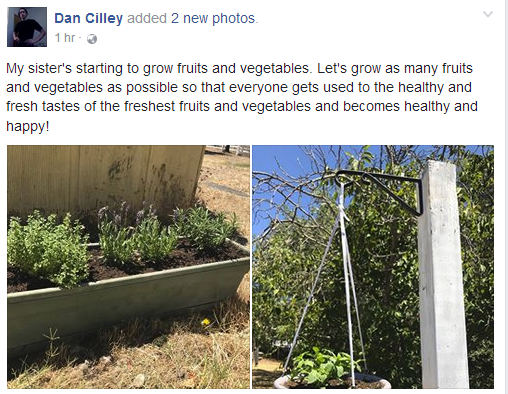Click the word 'happy!' in post text
508x394 pixels.
coord(28,127)
